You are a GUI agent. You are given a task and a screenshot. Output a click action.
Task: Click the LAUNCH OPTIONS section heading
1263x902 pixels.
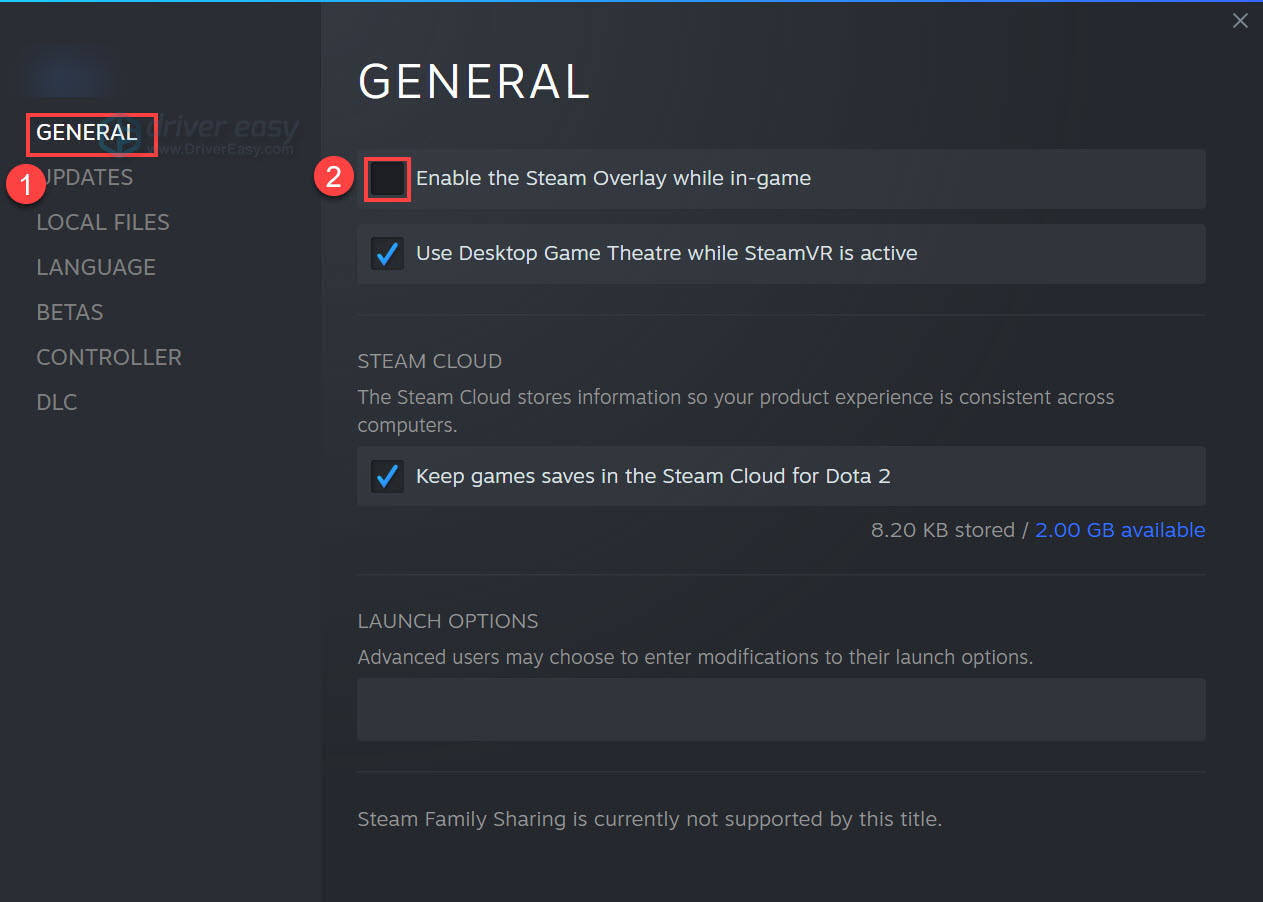point(448,621)
